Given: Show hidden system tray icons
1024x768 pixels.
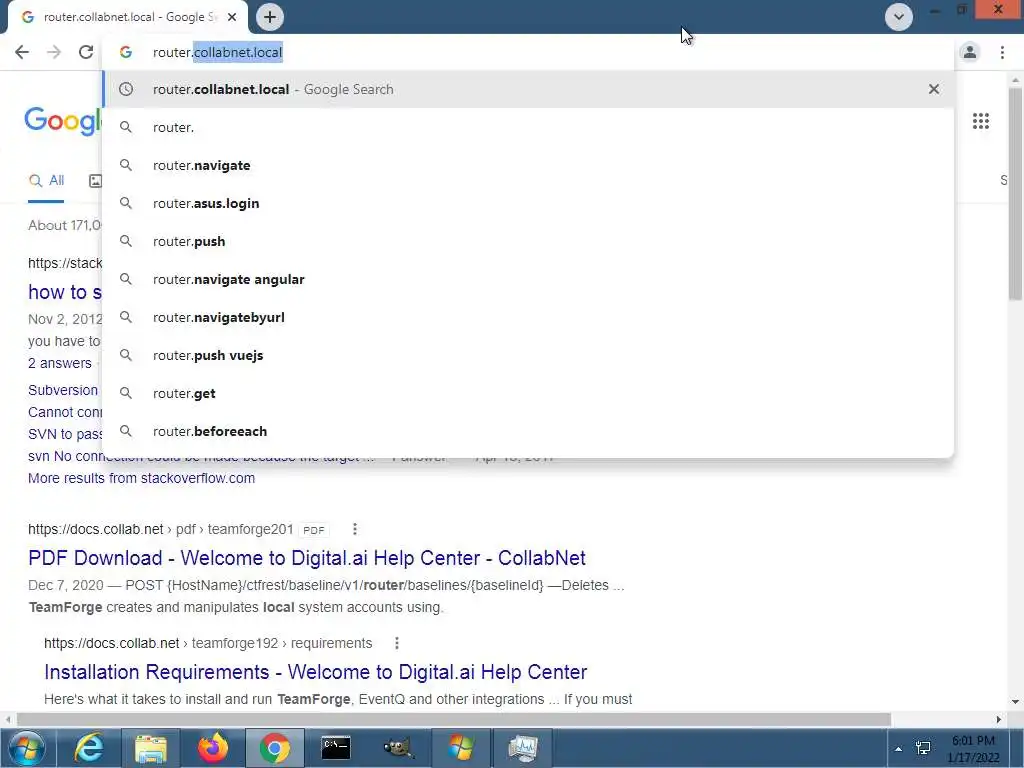Looking at the screenshot, I should point(899,748).
